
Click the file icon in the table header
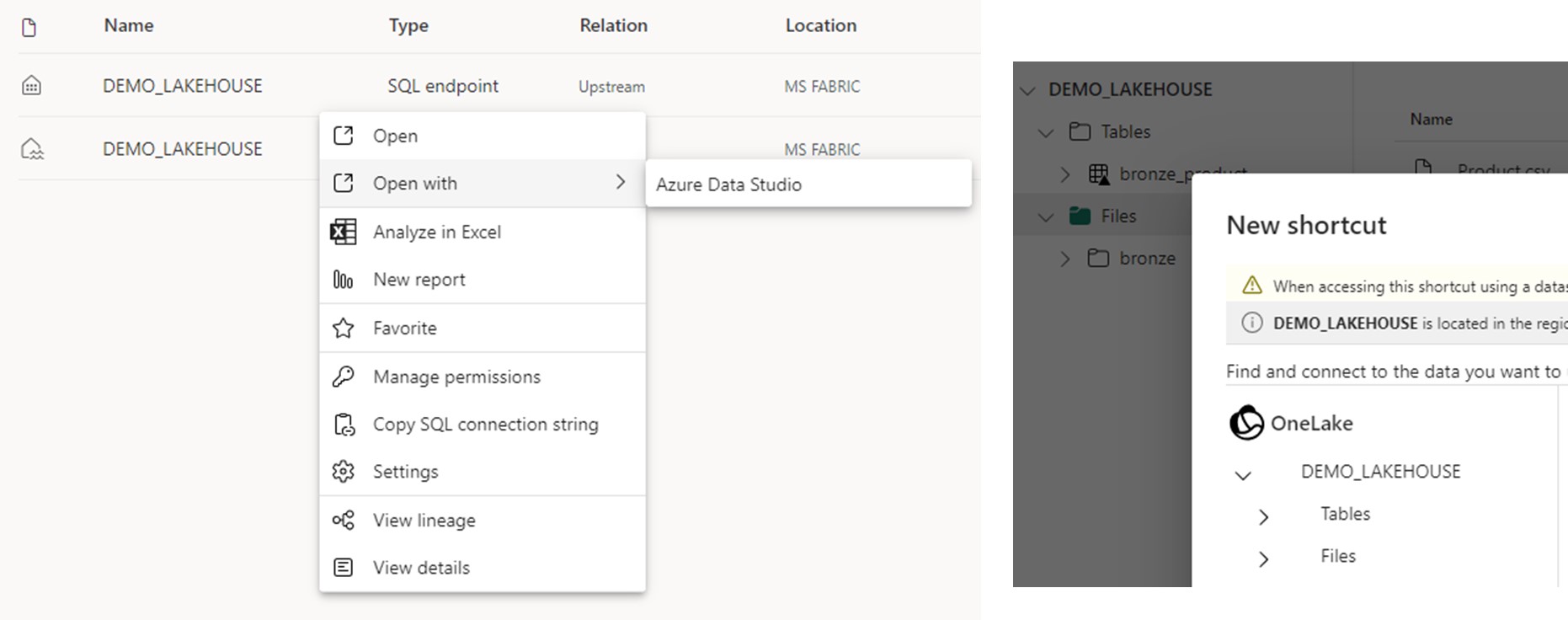click(29, 28)
